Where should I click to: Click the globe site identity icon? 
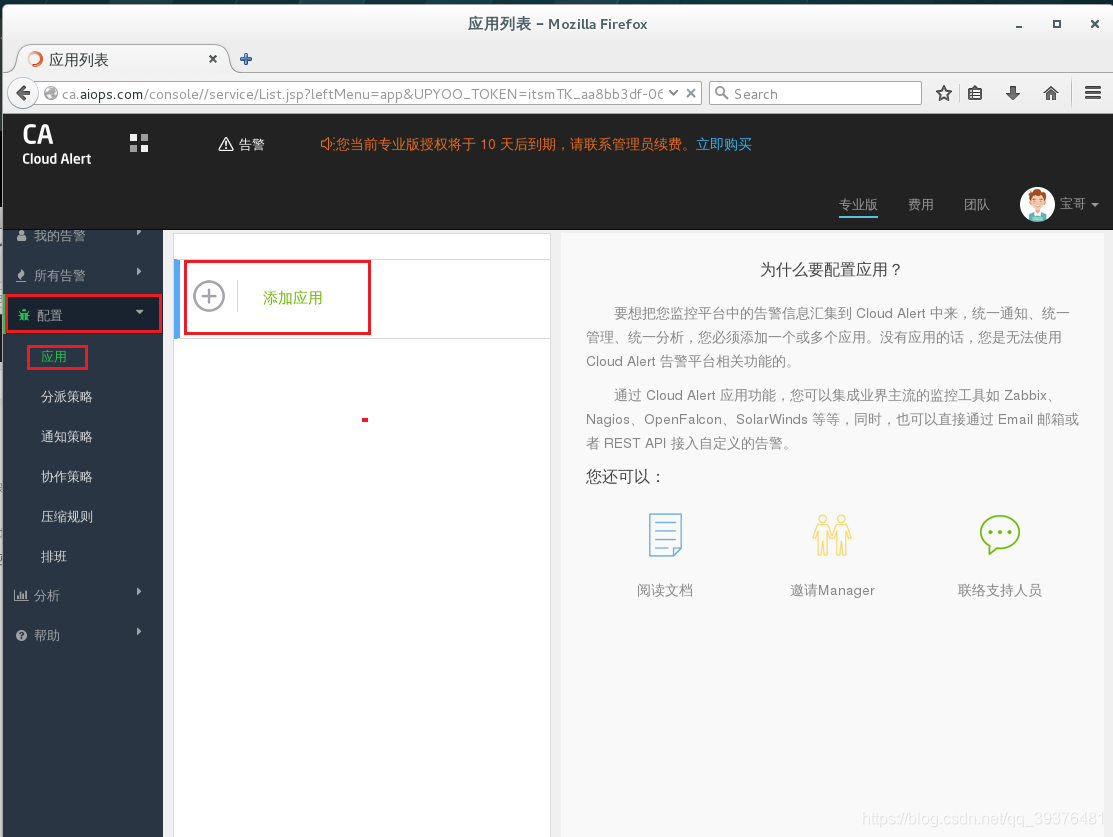click(50, 94)
